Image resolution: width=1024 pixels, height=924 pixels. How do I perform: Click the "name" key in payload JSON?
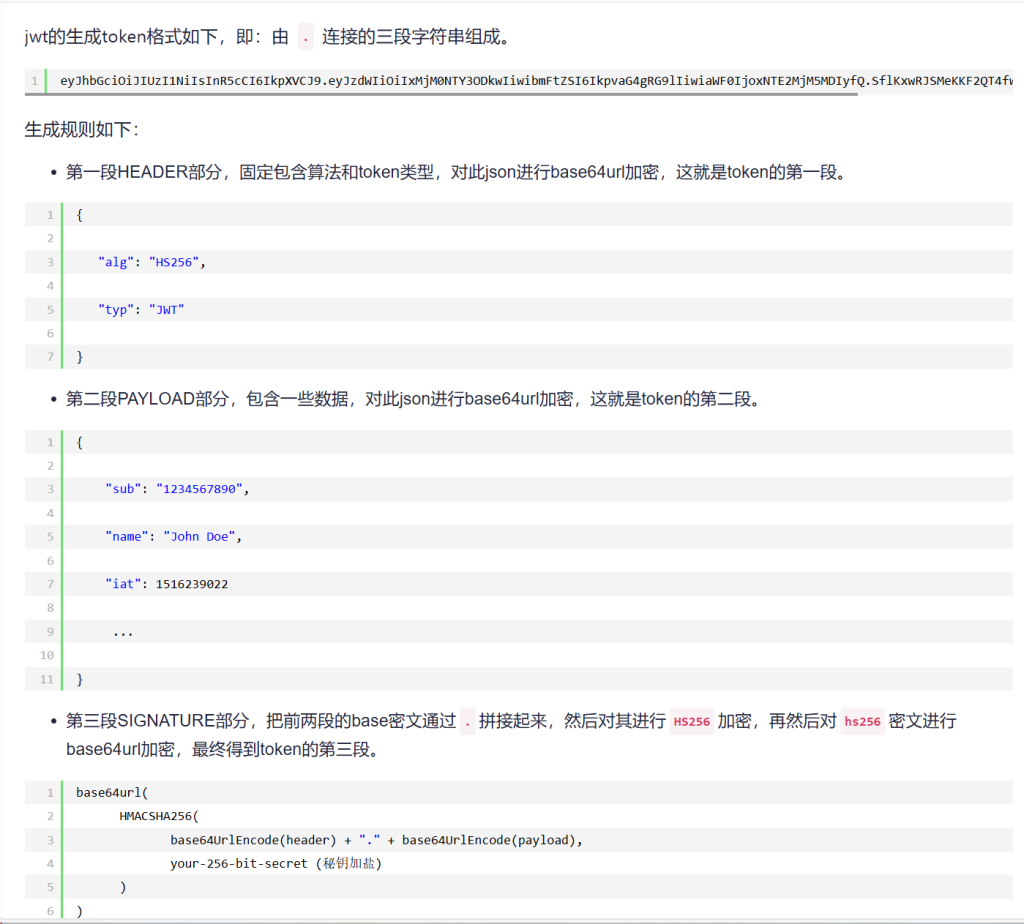point(126,537)
